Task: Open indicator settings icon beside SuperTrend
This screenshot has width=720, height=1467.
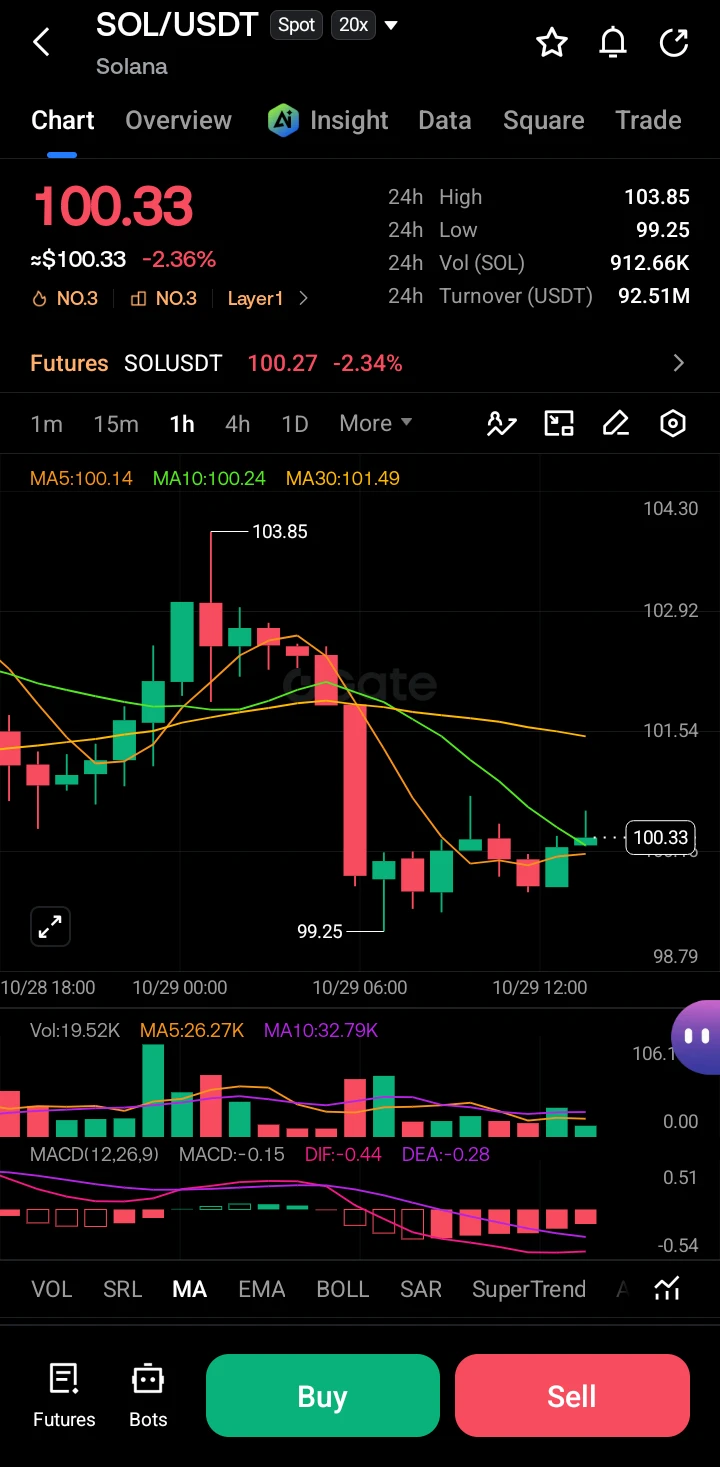Action: (667, 1289)
